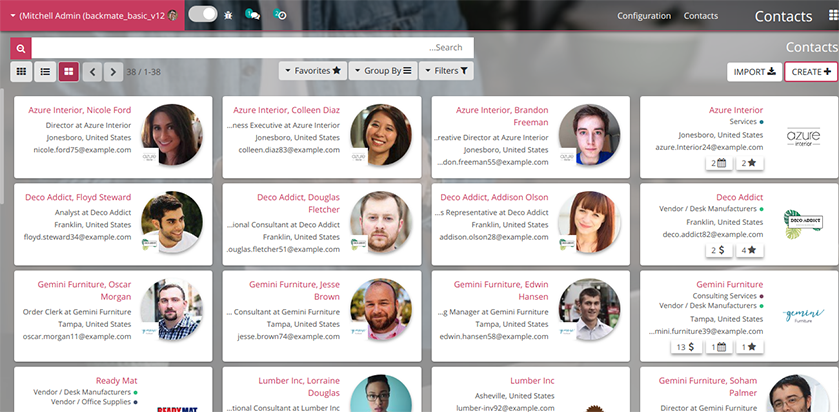Click Colleen Diaz's profile photo
Image resolution: width=839 pixels, height=412 pixels.
(x=381, y=134)
